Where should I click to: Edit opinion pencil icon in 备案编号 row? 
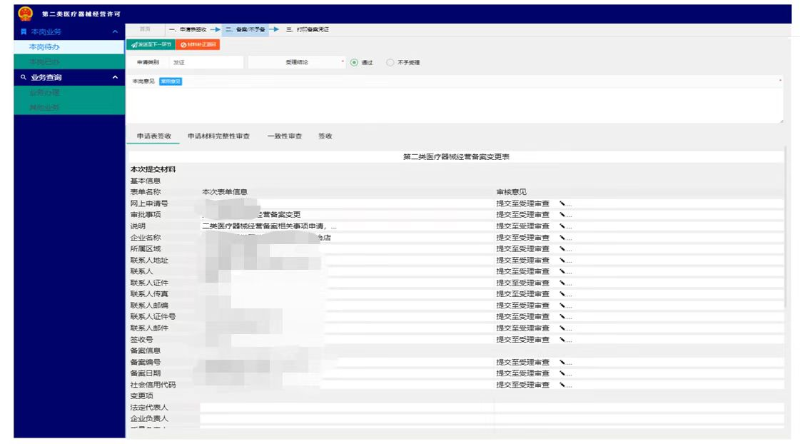[562, 362]
